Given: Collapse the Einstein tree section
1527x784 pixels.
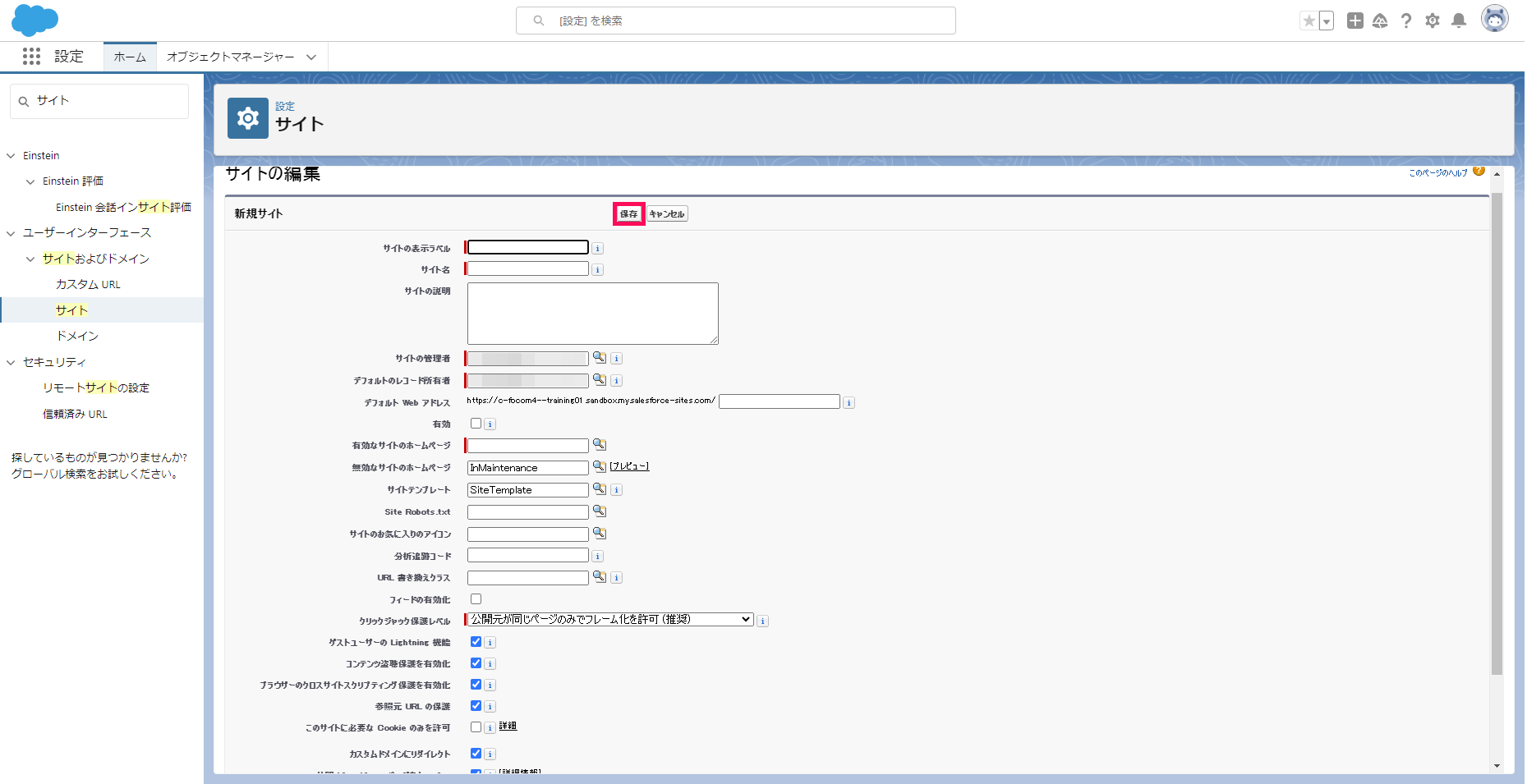Looking at the screenshot, I should (x=11, y=156).
